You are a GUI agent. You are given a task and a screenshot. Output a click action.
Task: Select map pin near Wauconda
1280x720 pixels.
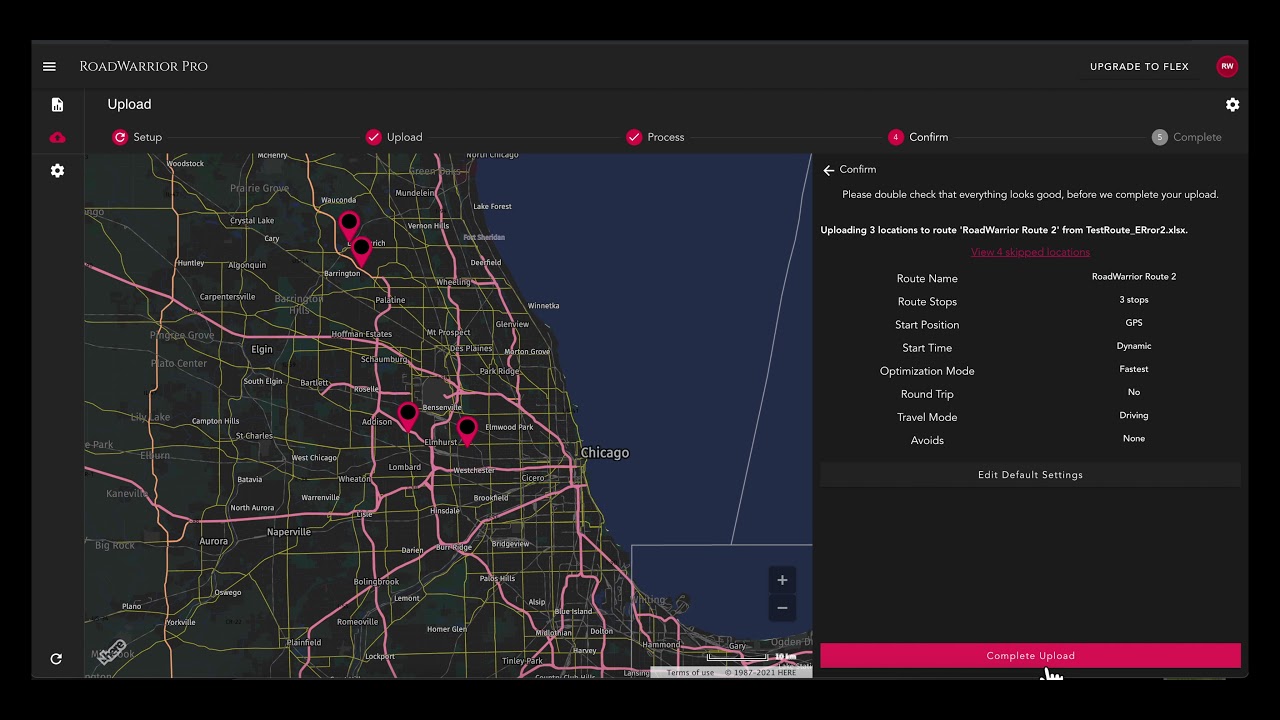click(x=349, y=226)
